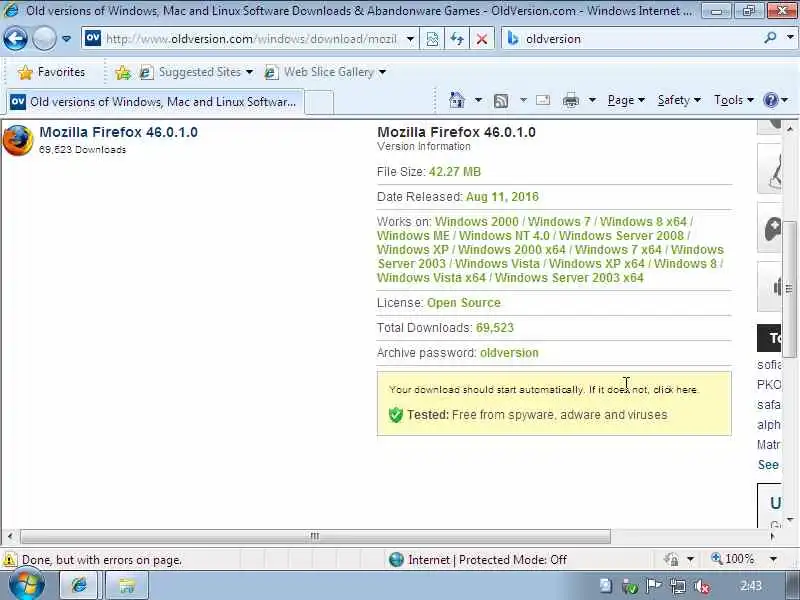Expand the Feeds dropdown arrow

click(x=523, y=100)
